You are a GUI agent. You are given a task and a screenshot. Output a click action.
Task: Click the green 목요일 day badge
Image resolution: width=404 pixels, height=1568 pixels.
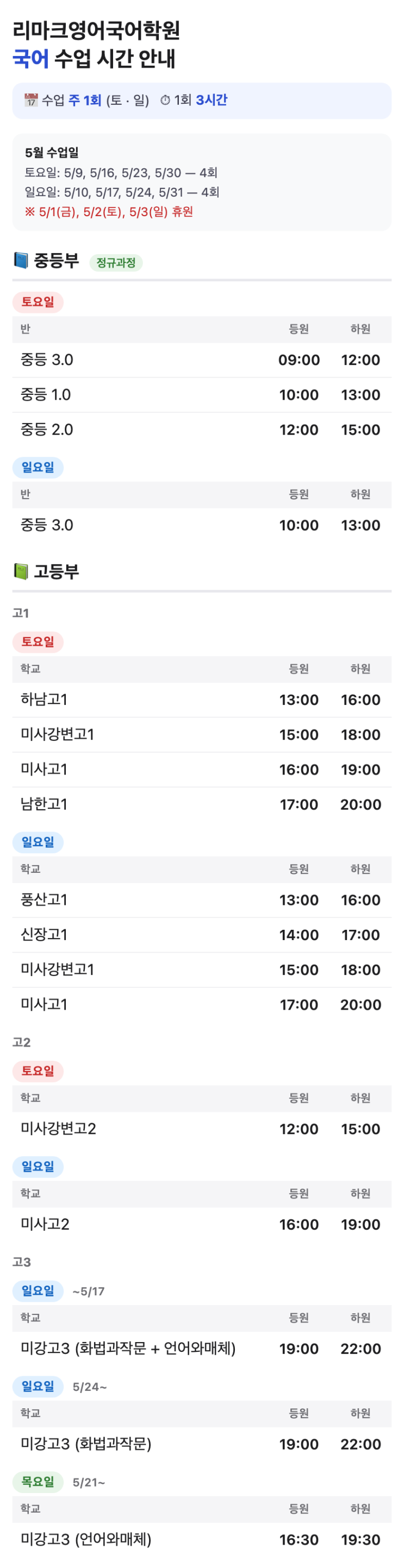point(38,1482)
